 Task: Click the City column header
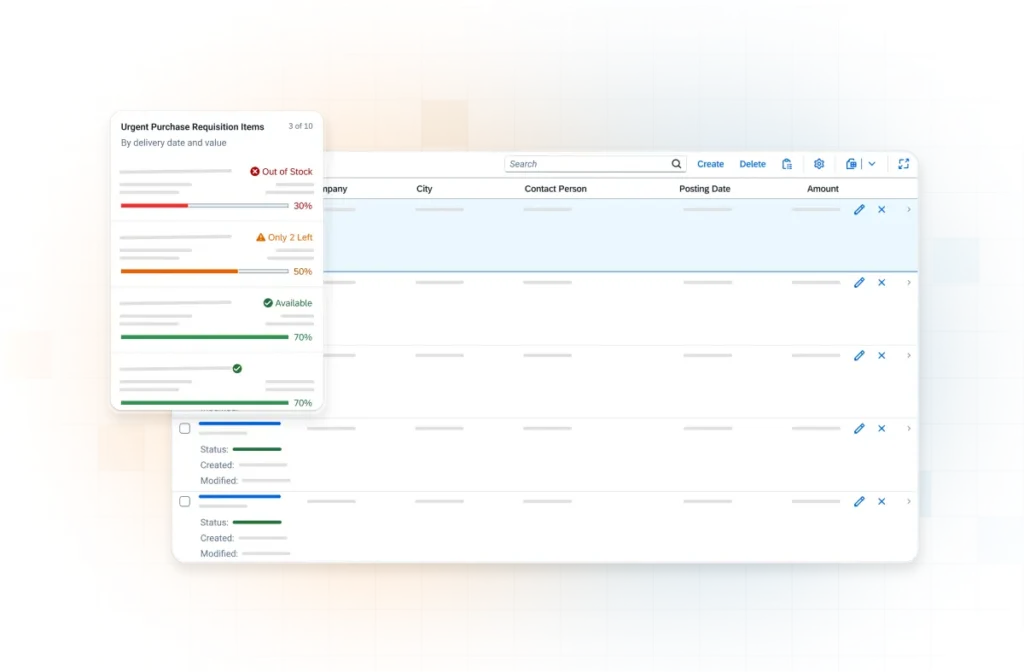(424, 189)
